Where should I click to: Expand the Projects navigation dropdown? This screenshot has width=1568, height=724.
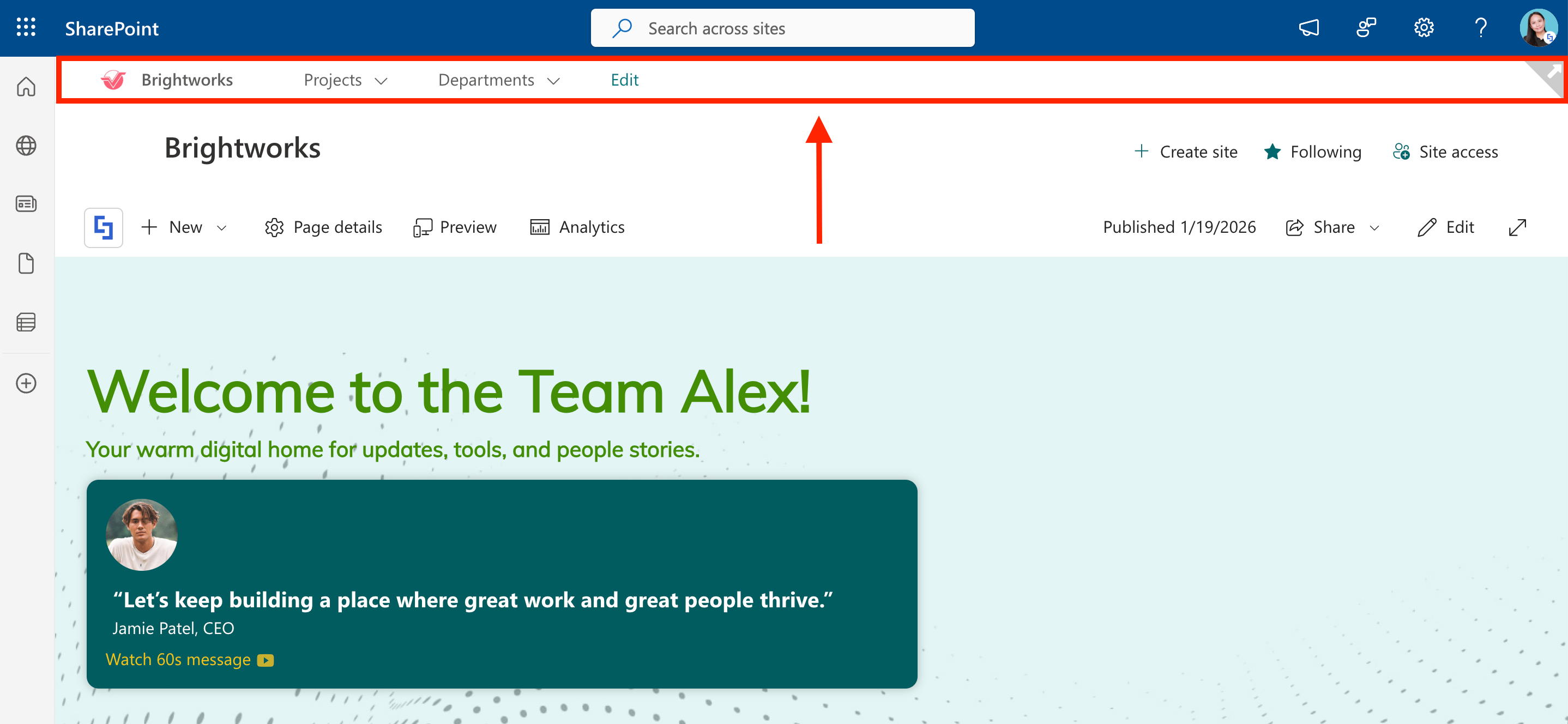pyautogui.click(x=382, y=80)
